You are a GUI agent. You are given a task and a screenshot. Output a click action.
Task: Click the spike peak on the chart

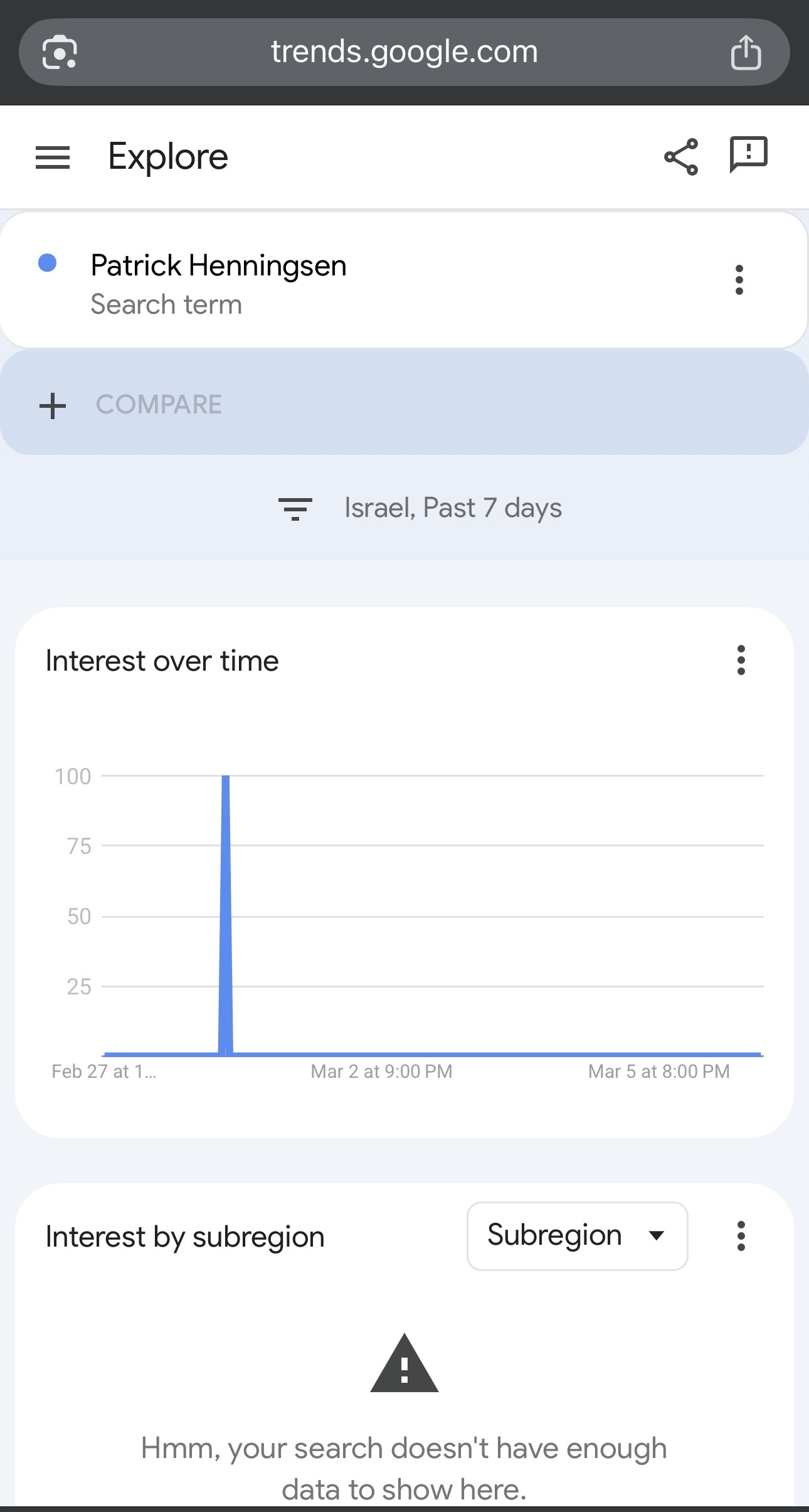tap(226, 778)
